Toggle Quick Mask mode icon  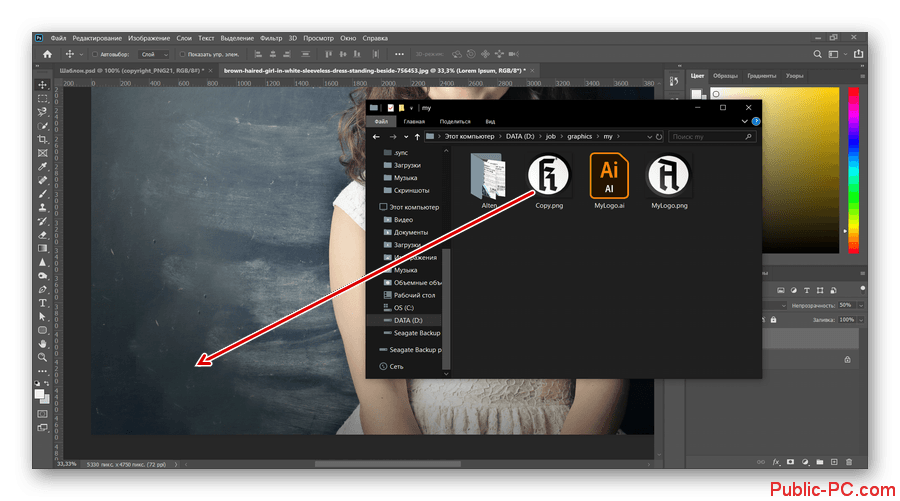42,414
